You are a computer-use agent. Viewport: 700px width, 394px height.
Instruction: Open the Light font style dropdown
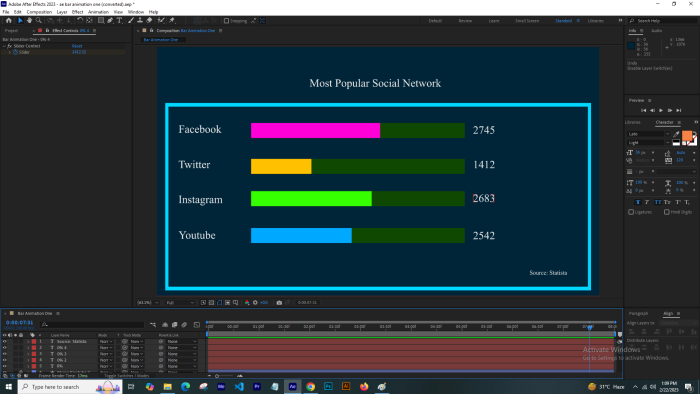649,143
